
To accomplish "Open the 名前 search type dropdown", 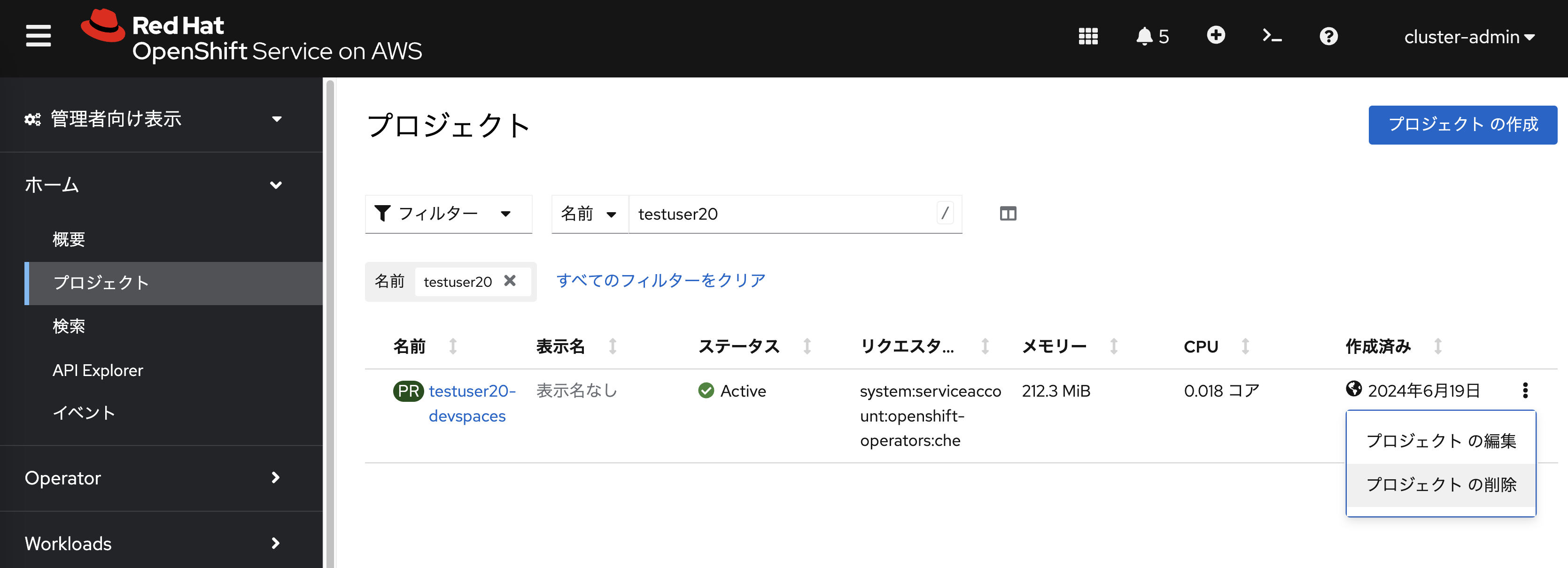I will click(x=589, y=214).
